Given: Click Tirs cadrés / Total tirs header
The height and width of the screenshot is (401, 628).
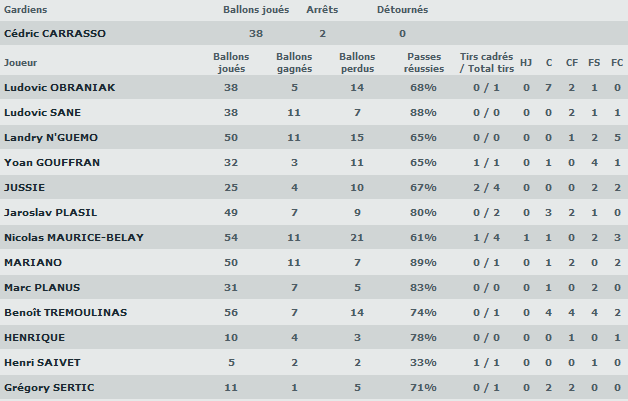Looking at the screenshot, I should 487,62.
